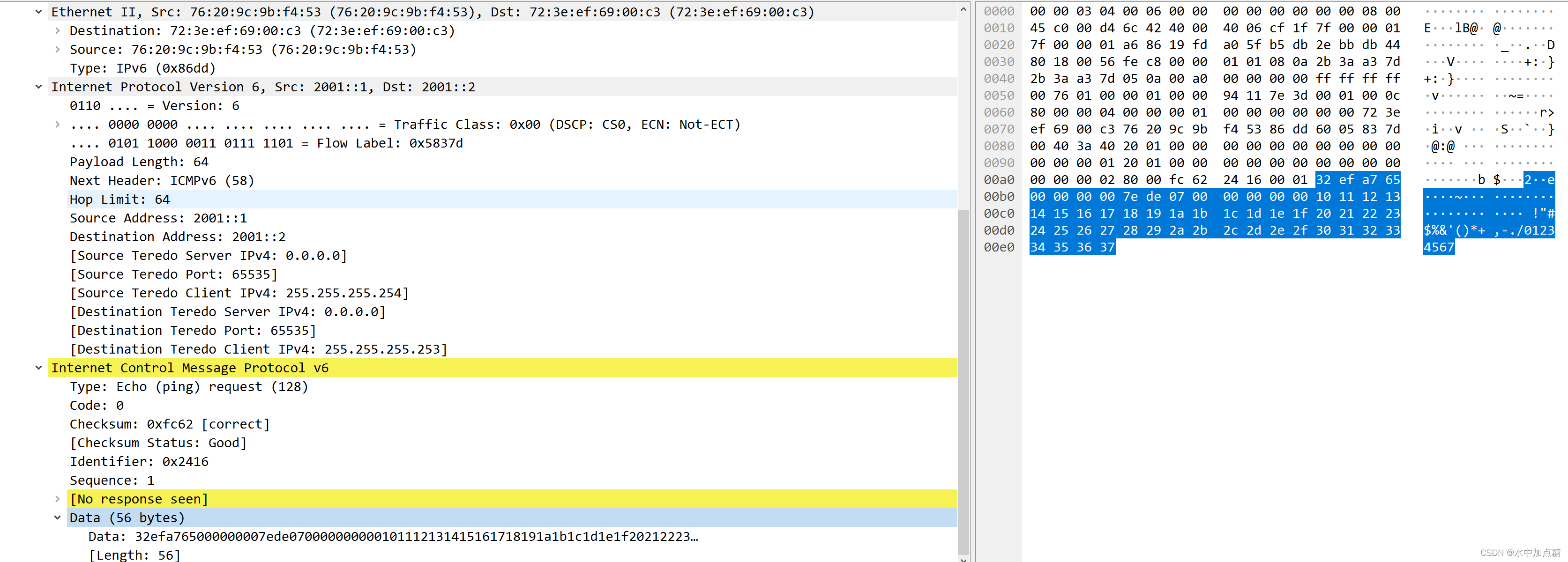1568x562 pixels.
Task: Collapse Internet Control Message Protocol v6
Action: pyautogui.click(x=38, y=368)
